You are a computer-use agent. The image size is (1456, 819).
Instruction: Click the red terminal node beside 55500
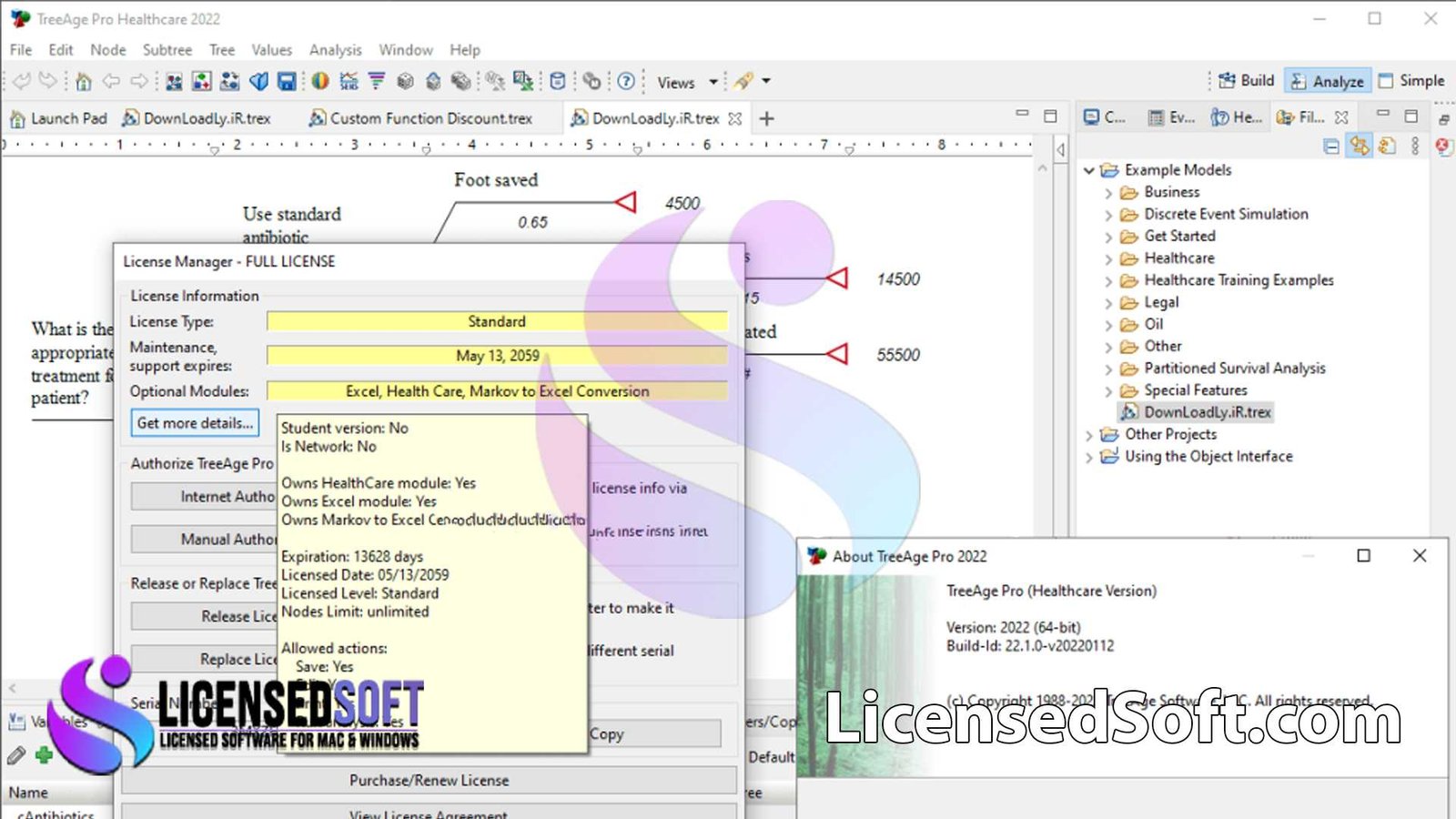(837, 353)
